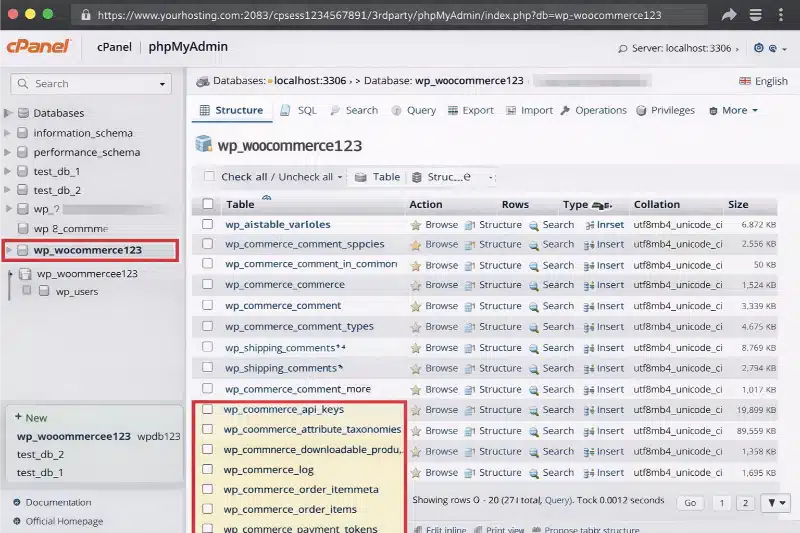Check the wp_commerce_log checkbox

point(207,469)
